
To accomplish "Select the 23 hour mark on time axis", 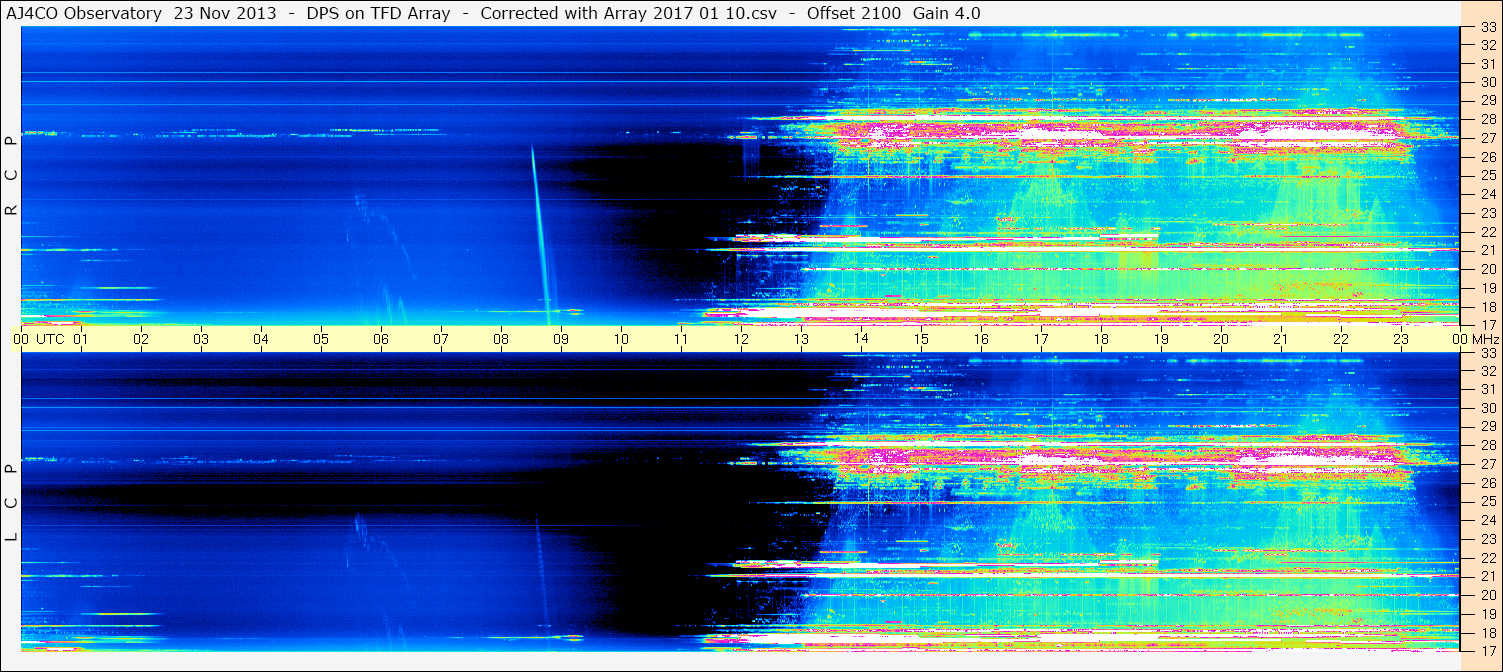I will 1401,339.
